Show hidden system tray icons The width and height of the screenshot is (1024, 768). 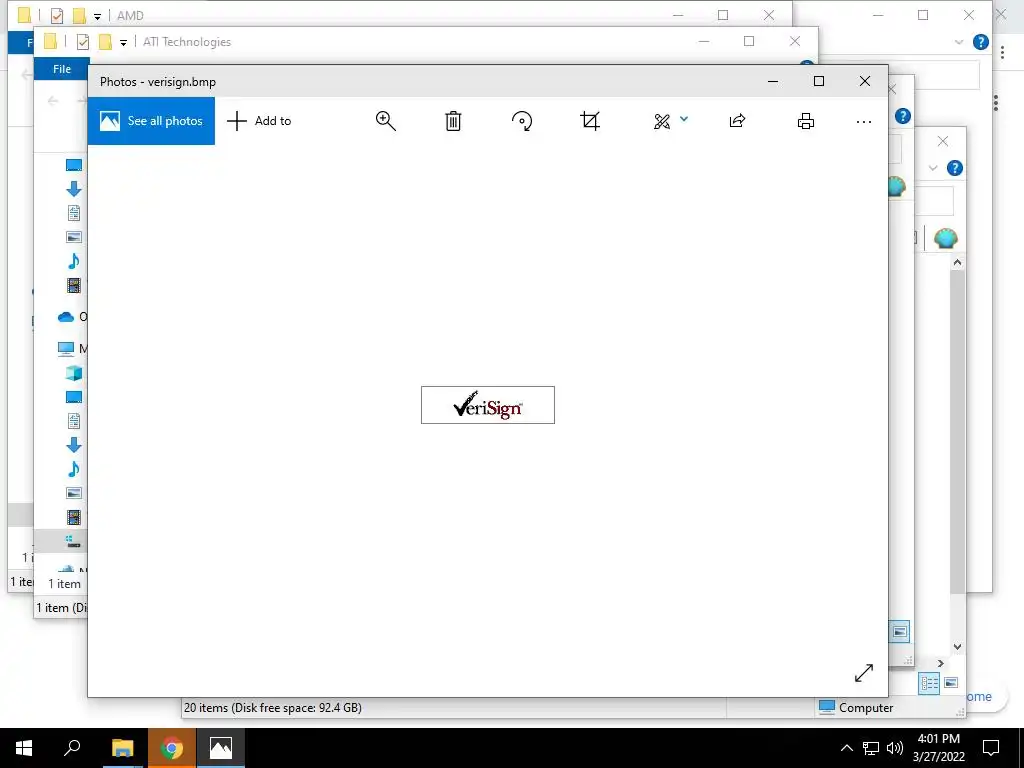(846, 748)
